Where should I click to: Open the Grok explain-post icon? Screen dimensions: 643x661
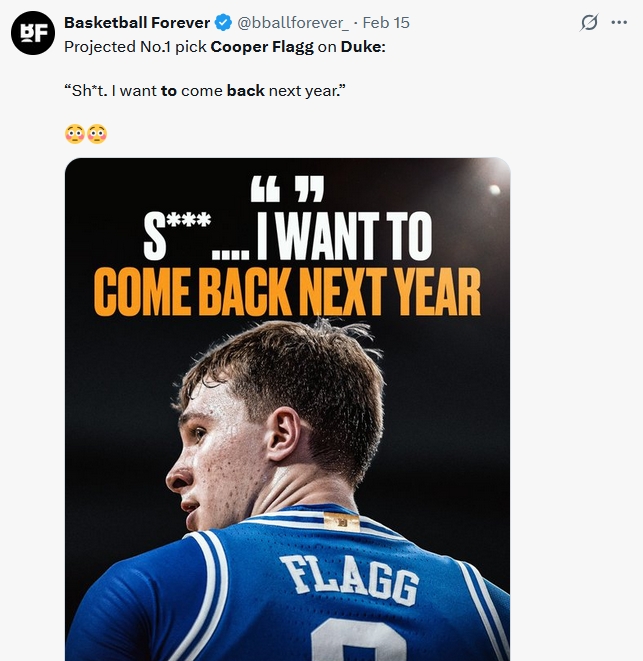[x=590, y=23]
